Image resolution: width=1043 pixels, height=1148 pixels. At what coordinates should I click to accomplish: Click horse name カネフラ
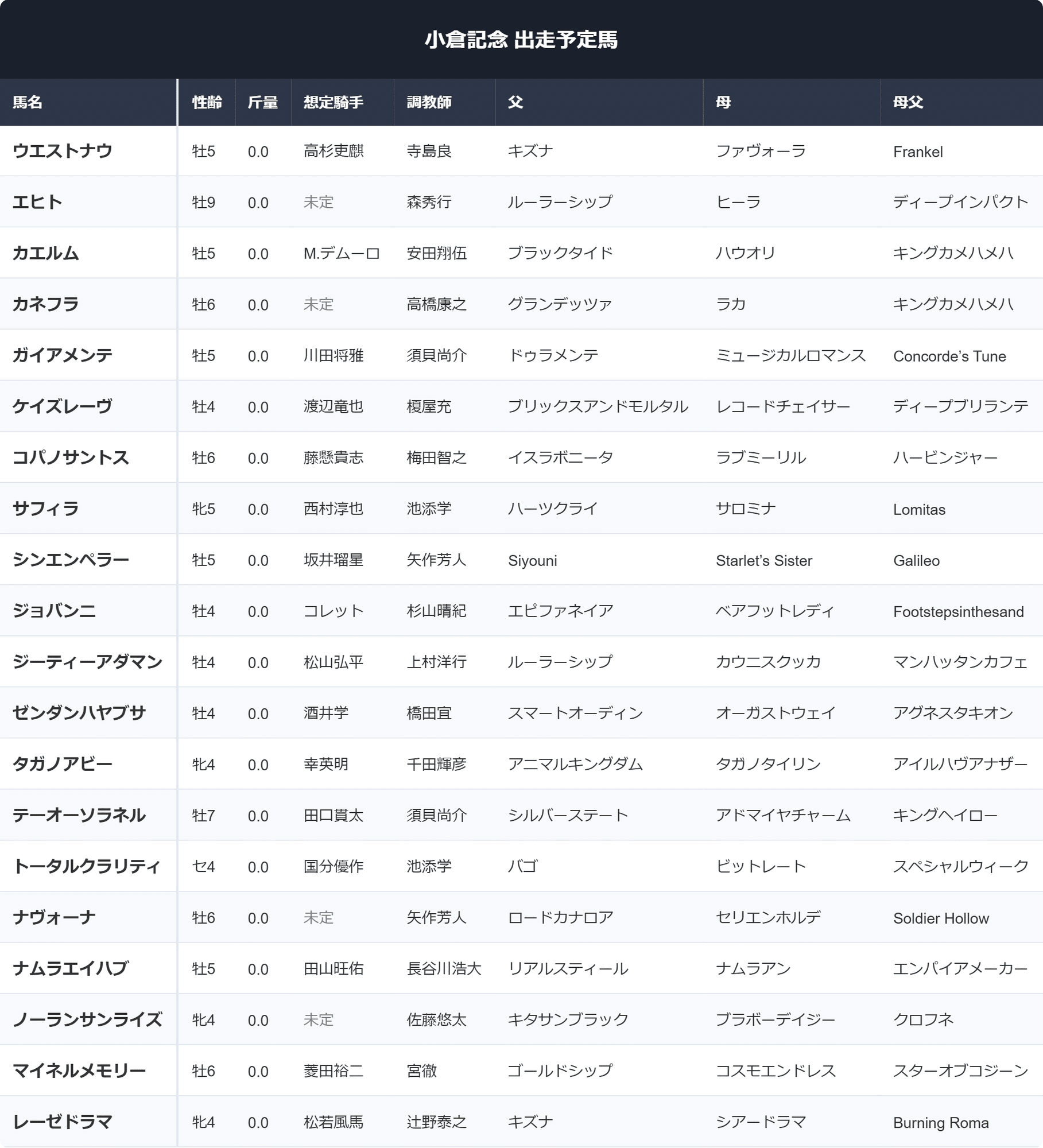pyautogui.click(x=46, y=304)
